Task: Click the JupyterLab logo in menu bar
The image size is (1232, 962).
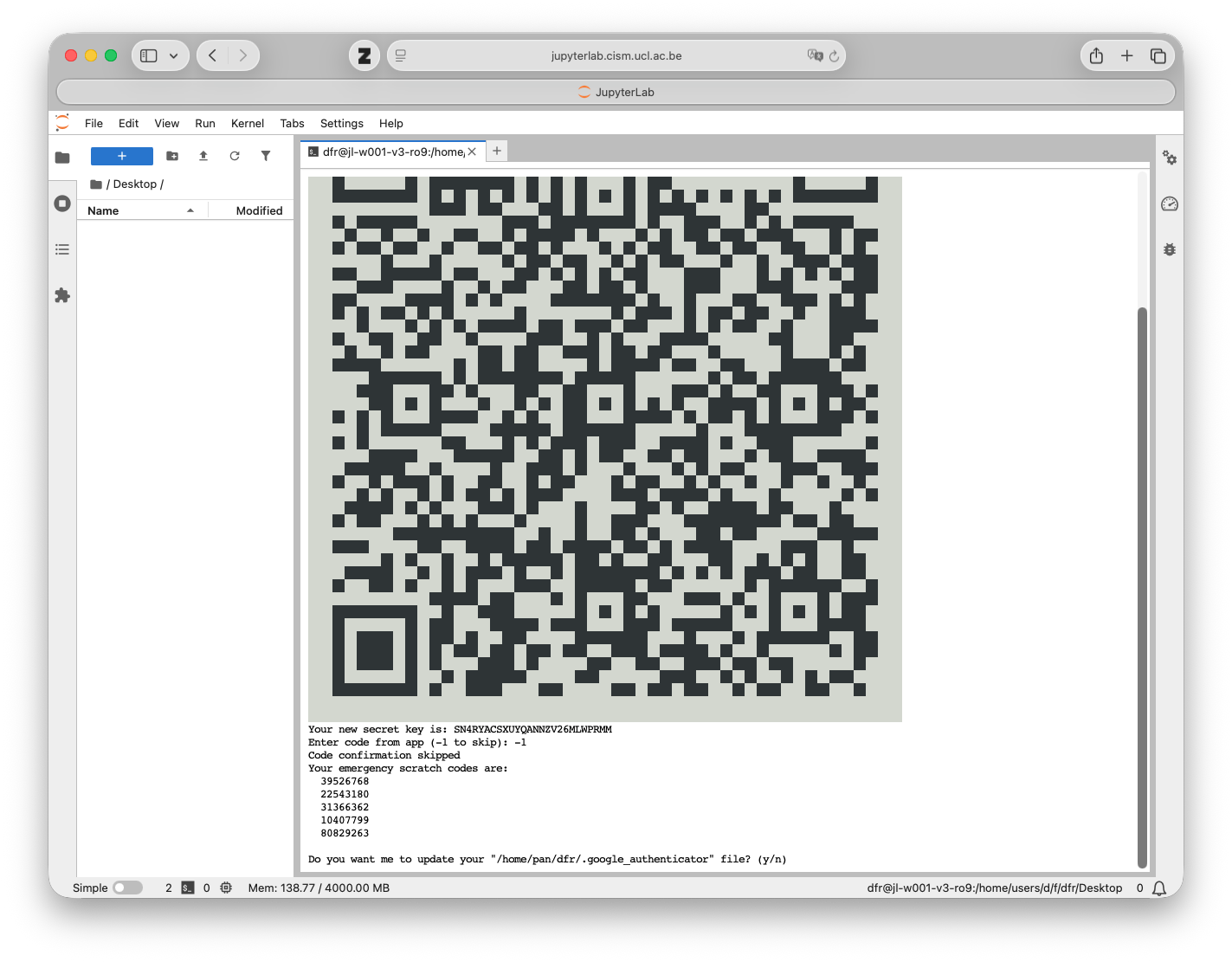Action: 62,123
